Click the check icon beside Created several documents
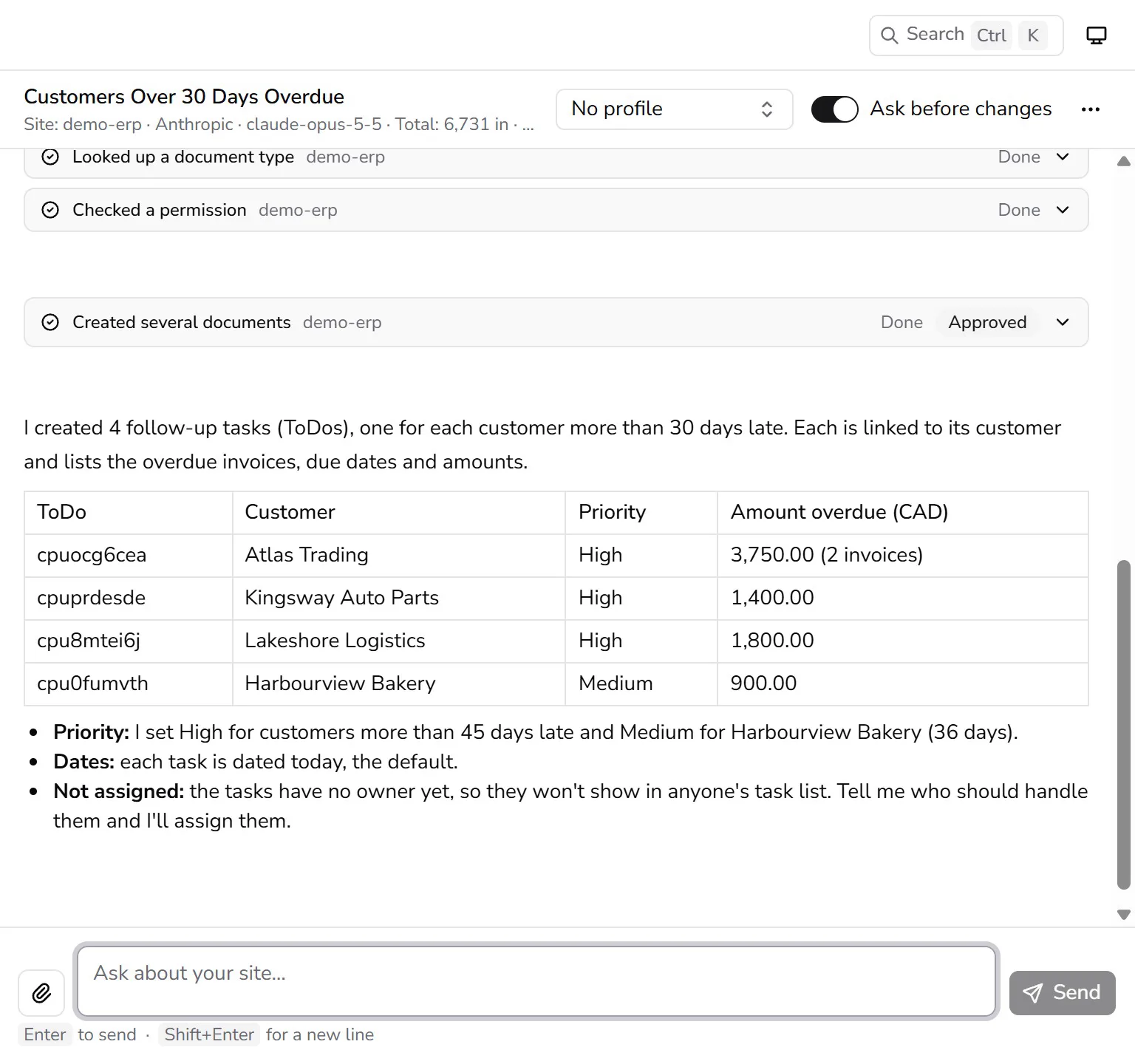This screenshot has height=1064, width=1135. tap(50, 322)
